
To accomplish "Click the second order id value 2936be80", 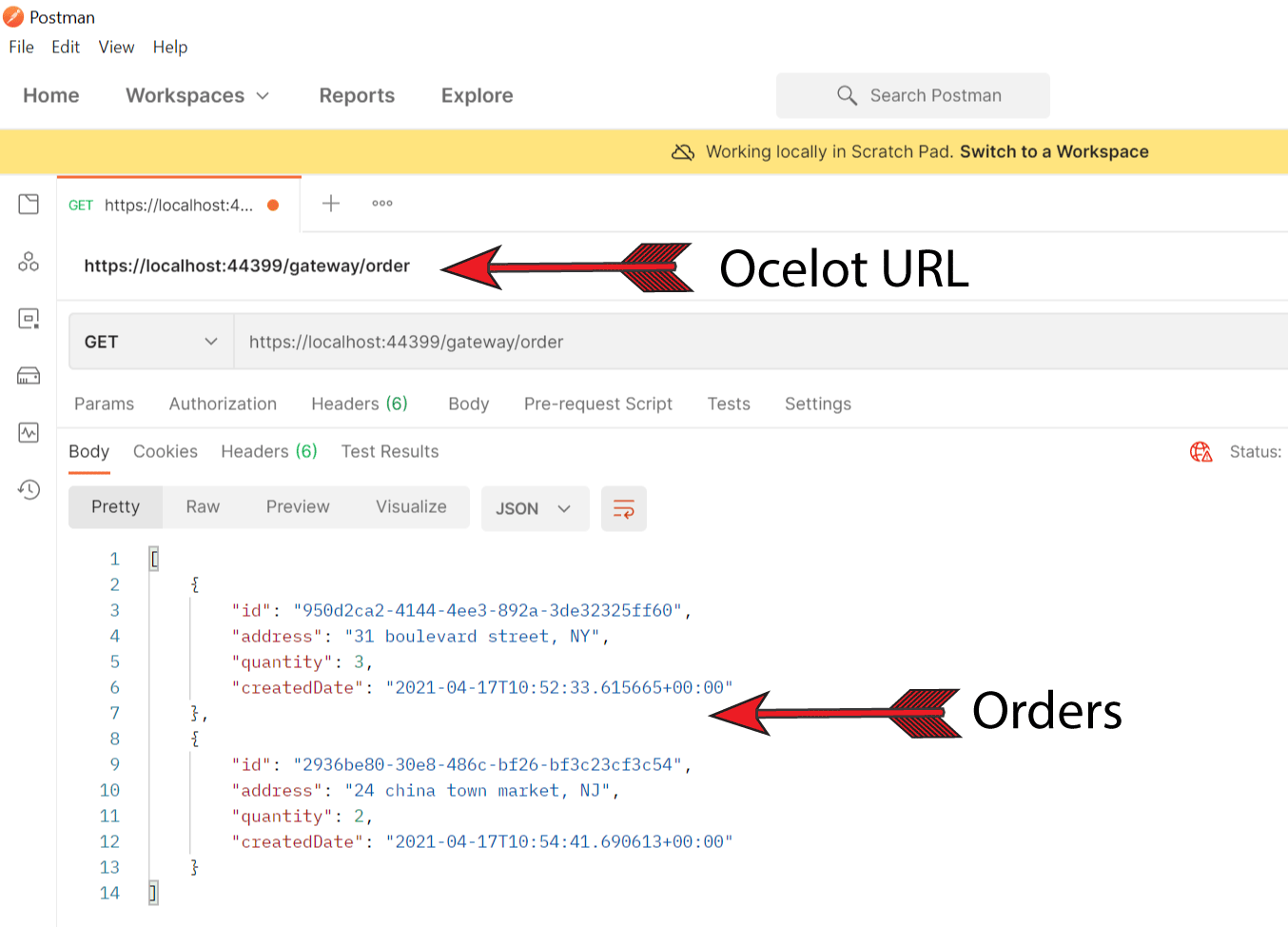I will pos(488,764).
